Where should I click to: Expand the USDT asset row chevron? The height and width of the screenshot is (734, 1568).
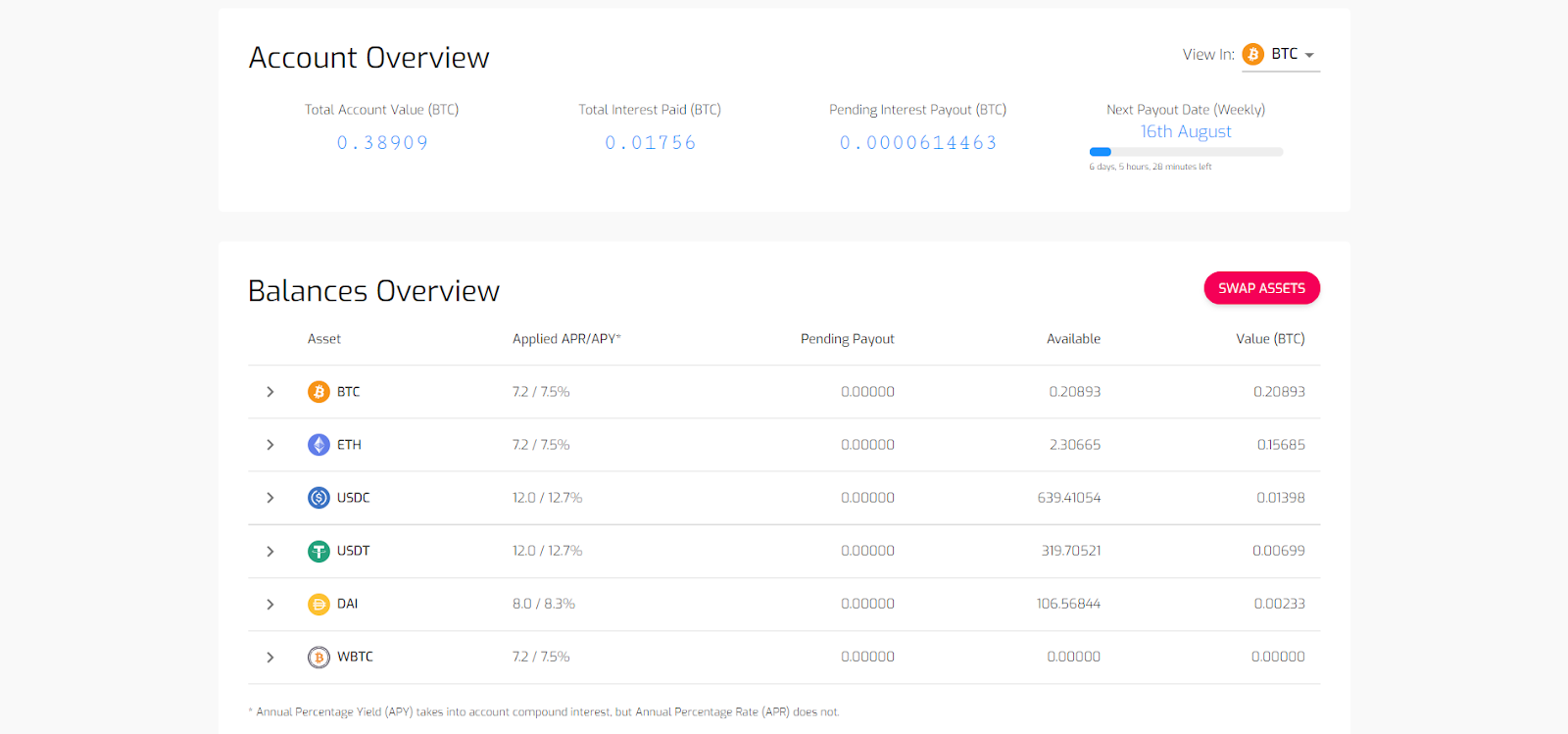270,551
